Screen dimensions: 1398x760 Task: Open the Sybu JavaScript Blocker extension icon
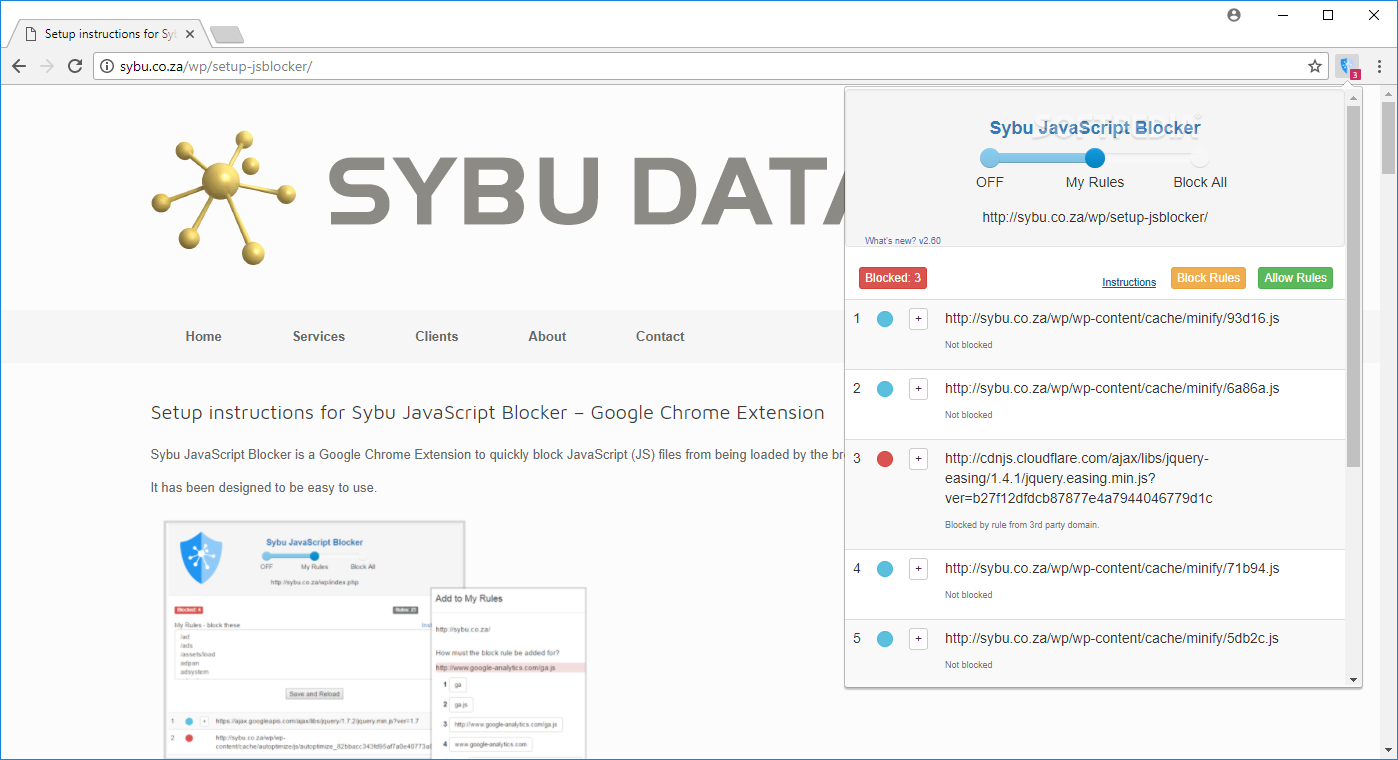1347,66
